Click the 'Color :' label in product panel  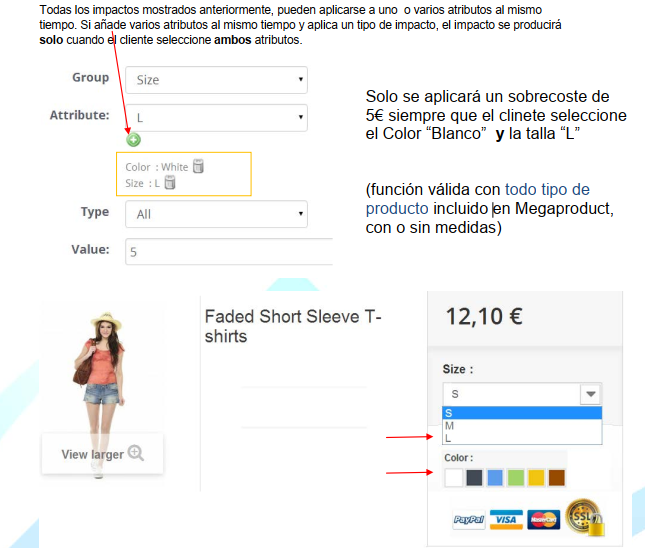pyautogui.click(x=459, y=458)
